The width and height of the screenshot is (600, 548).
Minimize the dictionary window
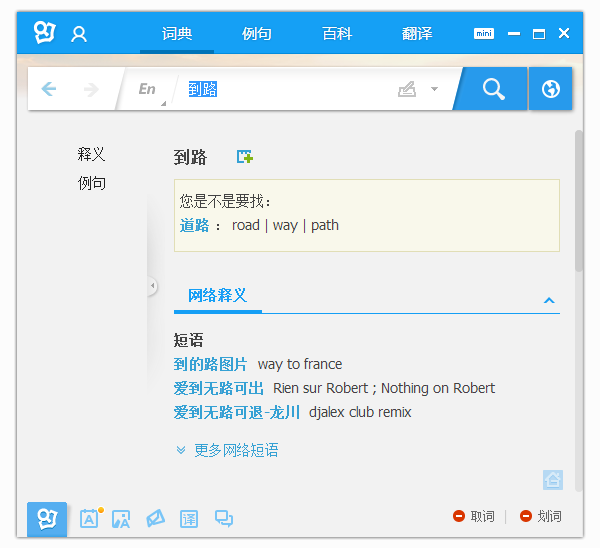pyautogui.click(x=514, y=34)
